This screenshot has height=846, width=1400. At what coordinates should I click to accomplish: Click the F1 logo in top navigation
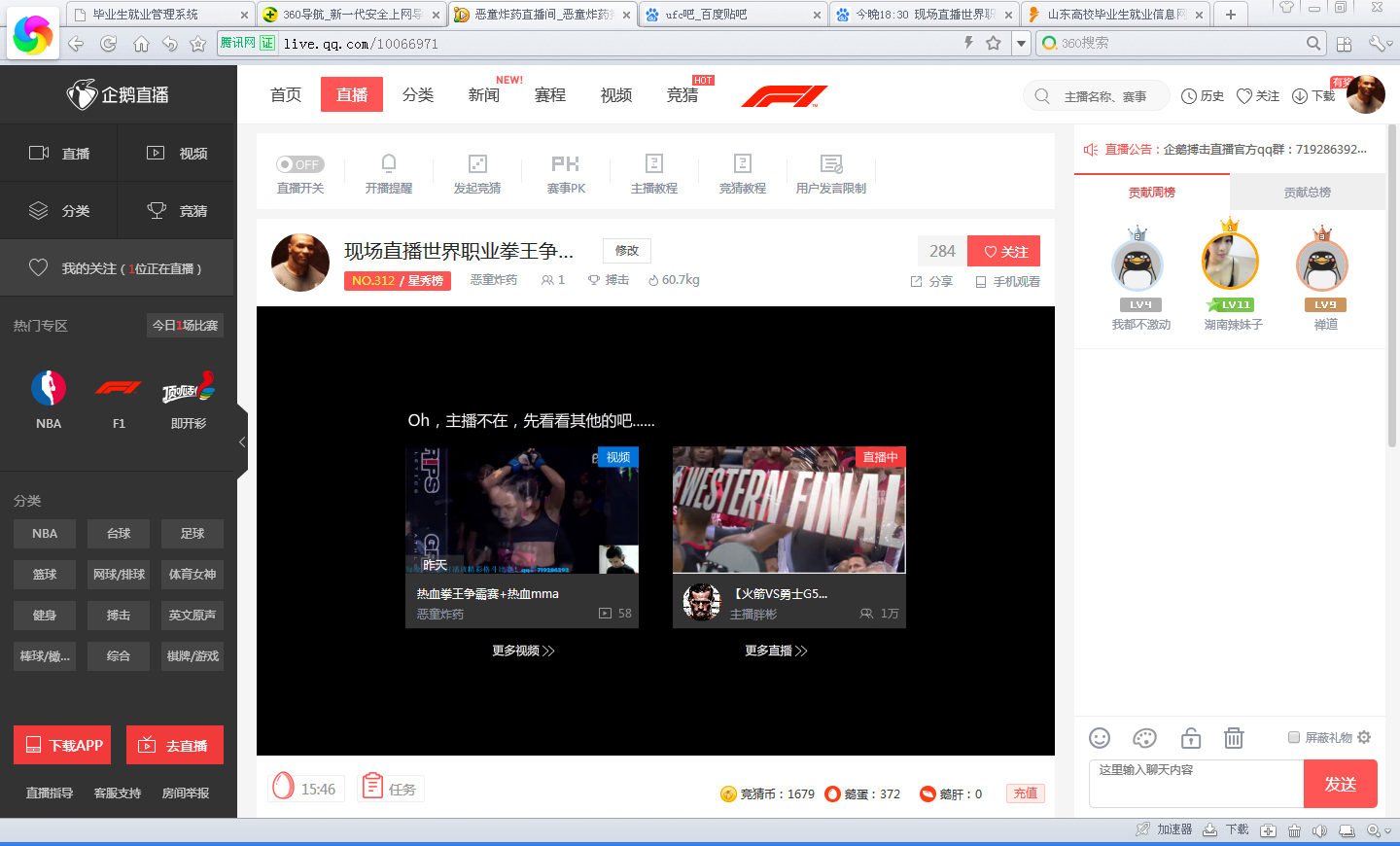click(x=785, y=95)
